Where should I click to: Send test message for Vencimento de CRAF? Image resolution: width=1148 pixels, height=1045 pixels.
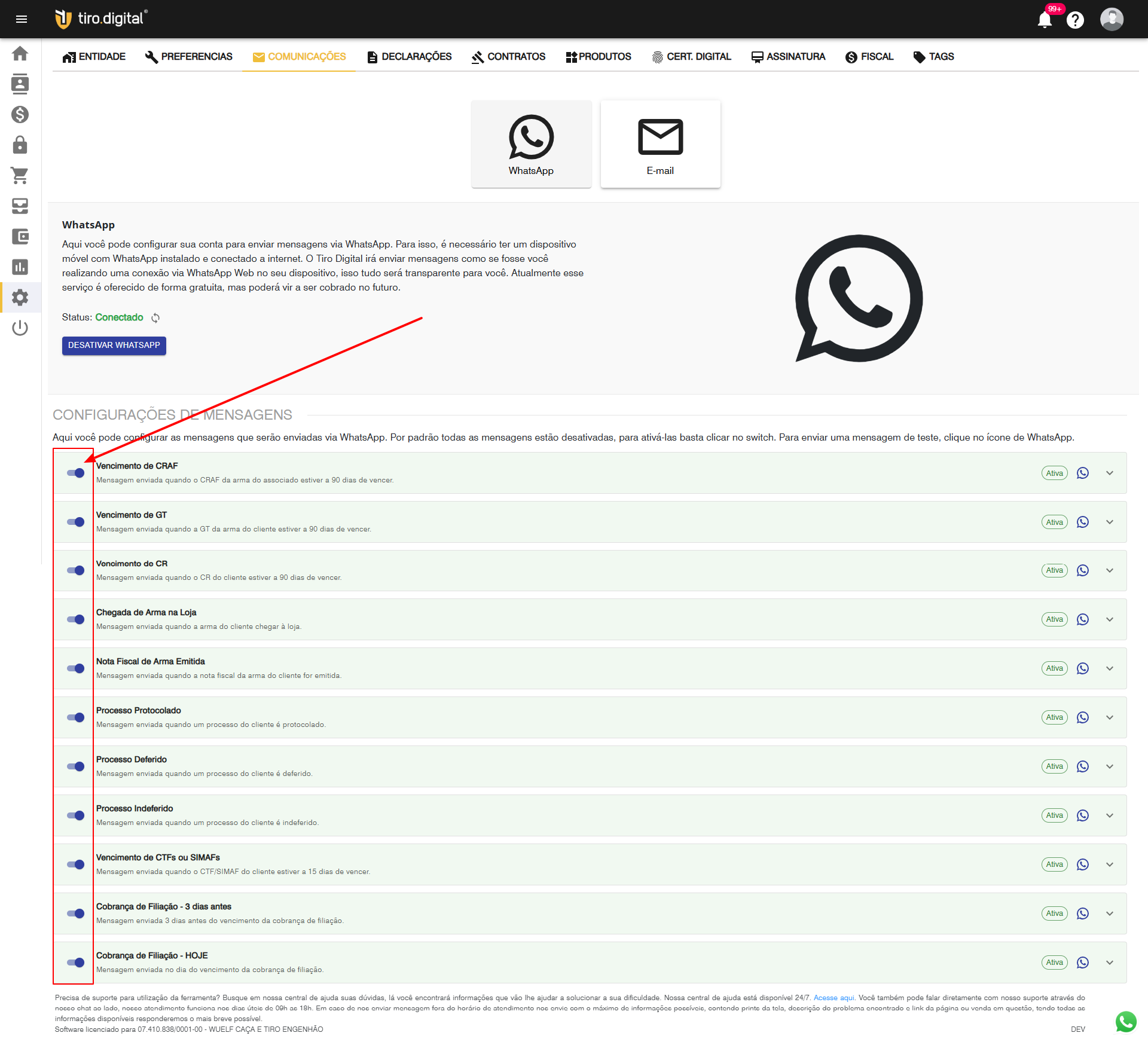1082,473
